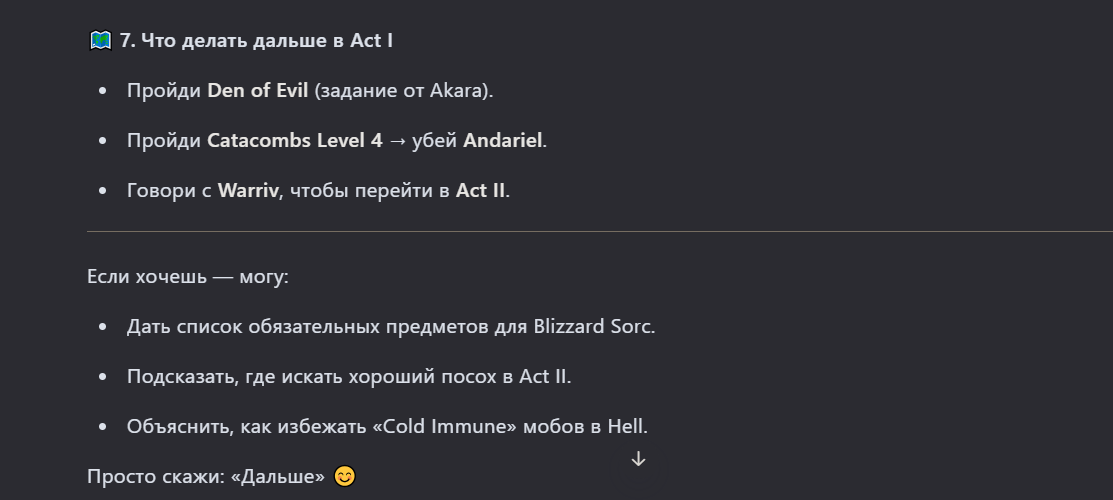Click the text 'Просто скажи: «Дальше»'

point(206,477)
